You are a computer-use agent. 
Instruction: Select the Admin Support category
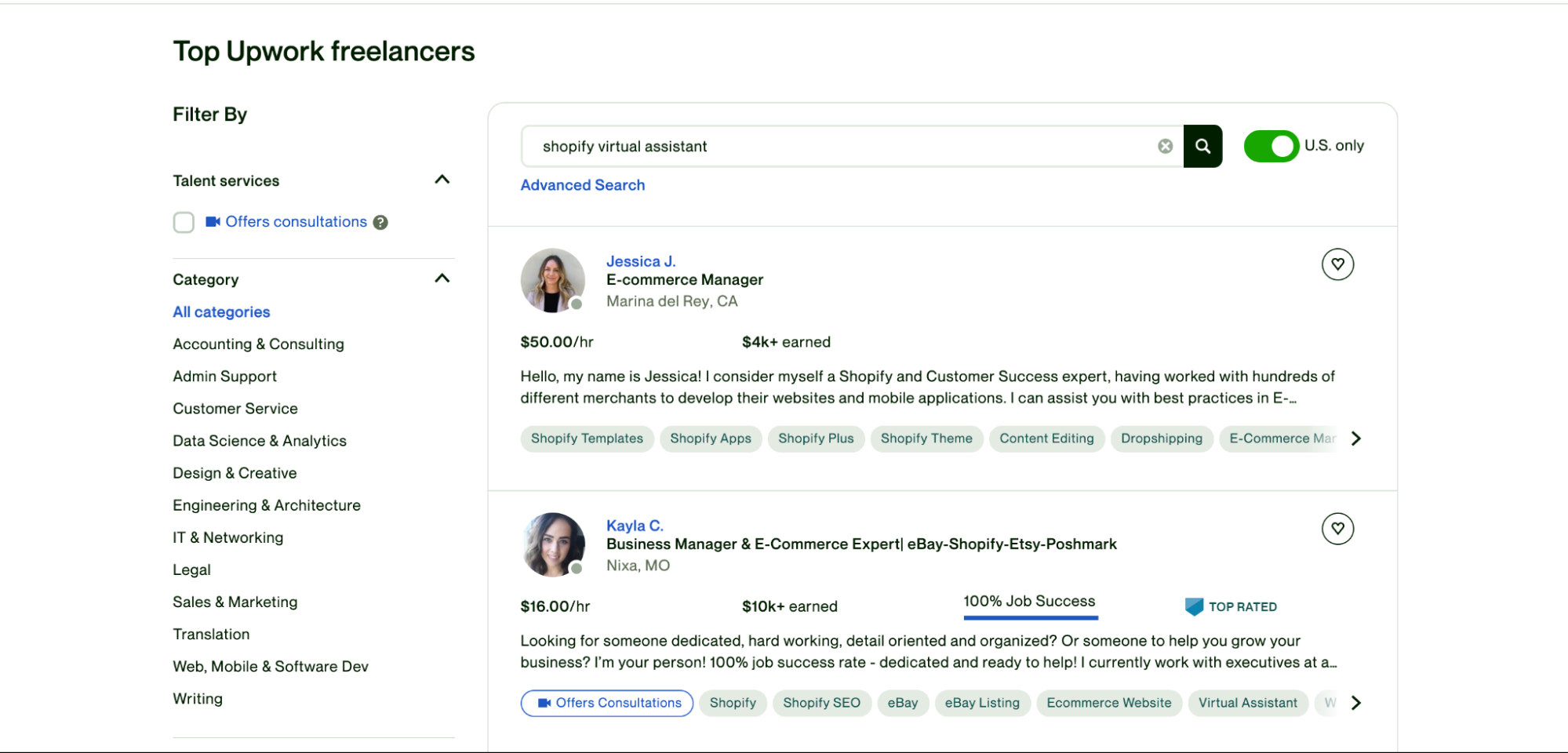224,376
